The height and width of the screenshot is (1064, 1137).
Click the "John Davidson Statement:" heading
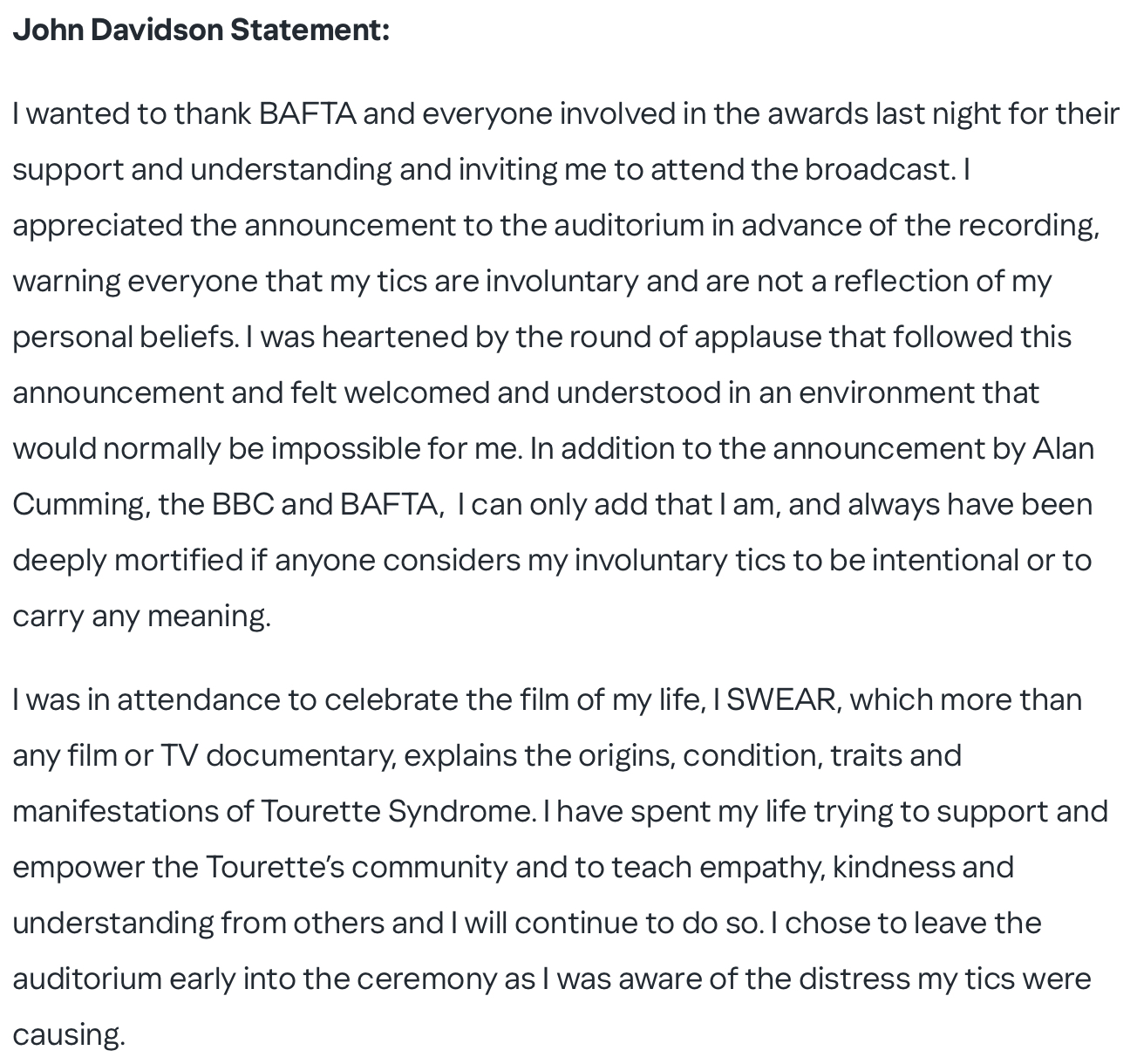pos(201,31)
